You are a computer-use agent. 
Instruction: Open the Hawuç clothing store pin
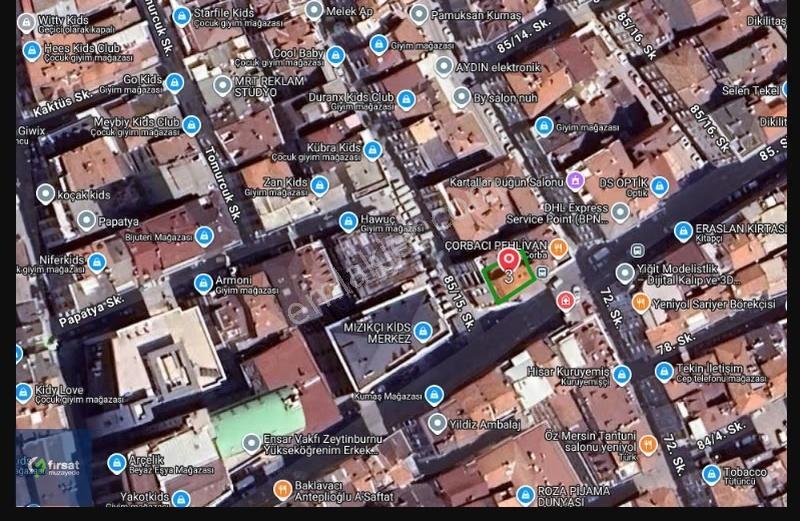point(348,222)
